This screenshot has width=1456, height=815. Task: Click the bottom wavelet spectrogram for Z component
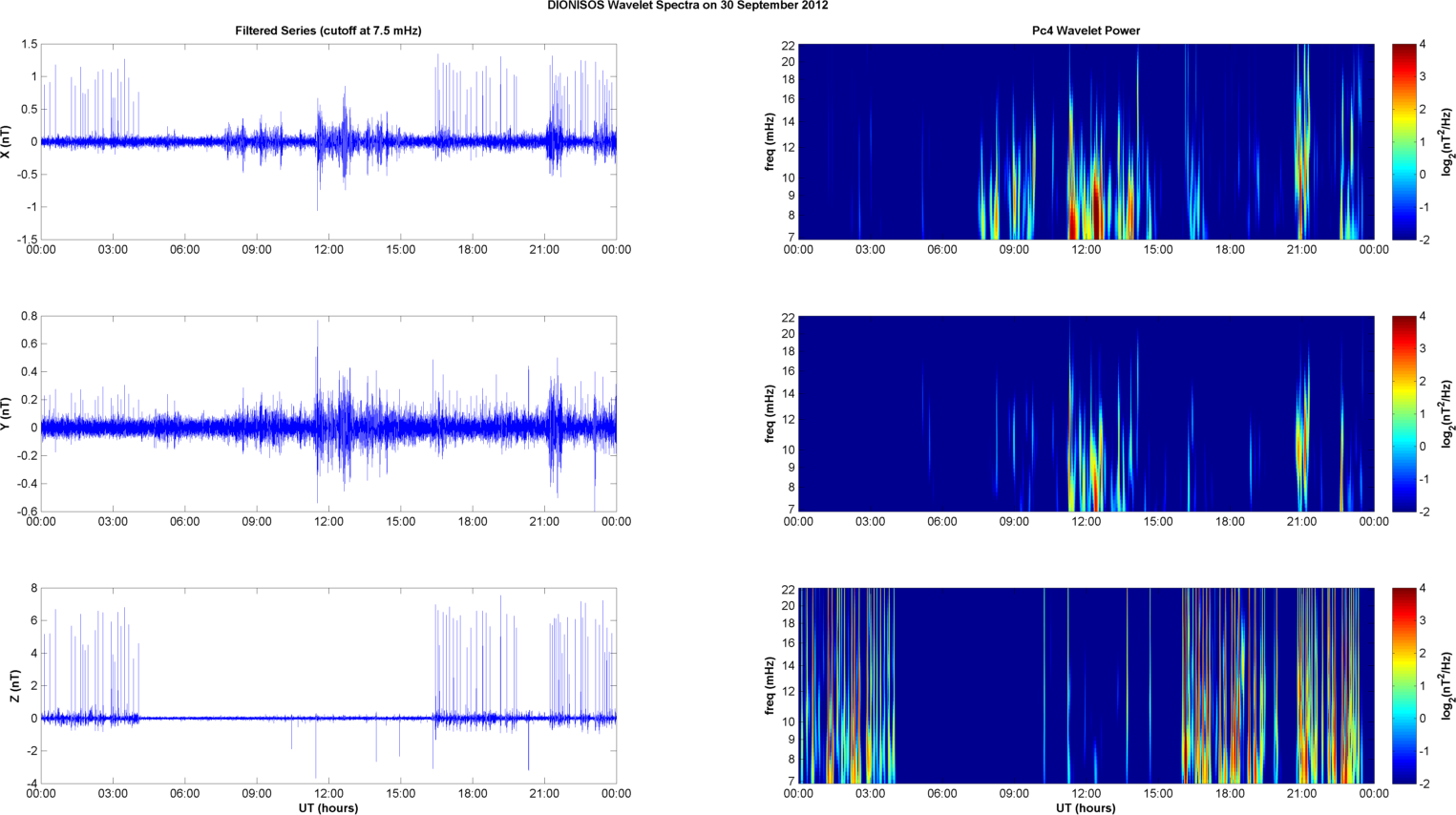pos(1086,685)
